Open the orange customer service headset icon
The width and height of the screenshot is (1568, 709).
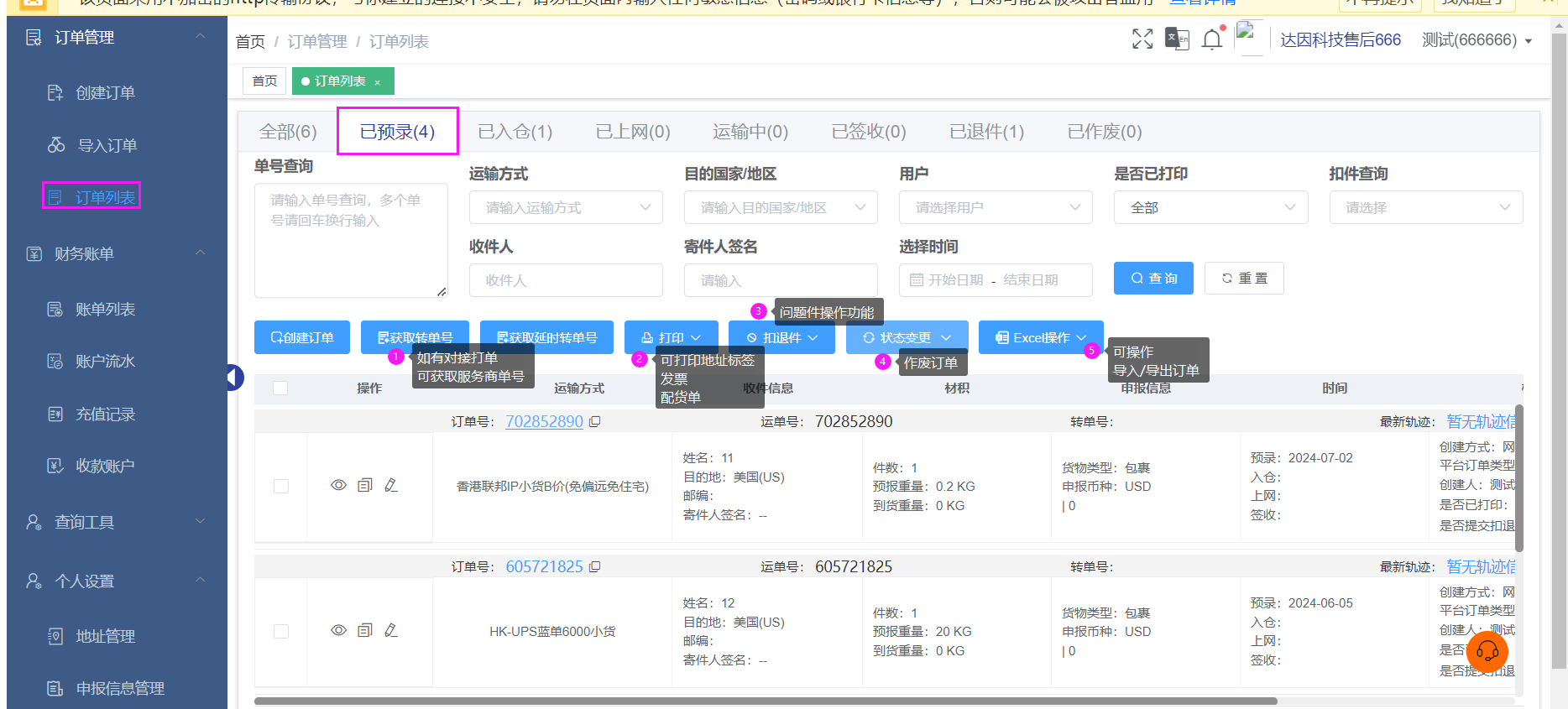[1487, 651]
